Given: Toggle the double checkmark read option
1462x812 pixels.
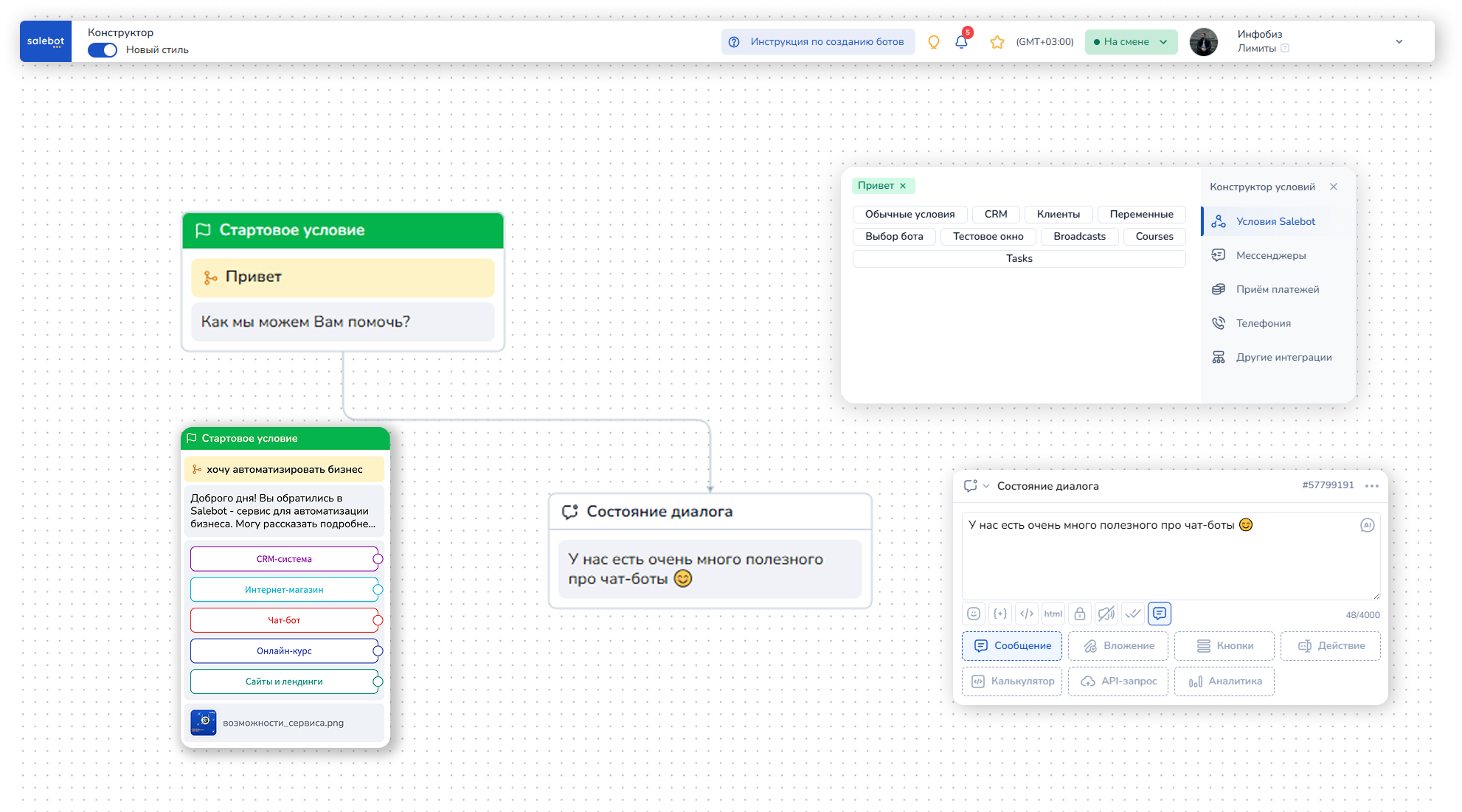Looking at the screenshot, I should (x=1133, y=614).
